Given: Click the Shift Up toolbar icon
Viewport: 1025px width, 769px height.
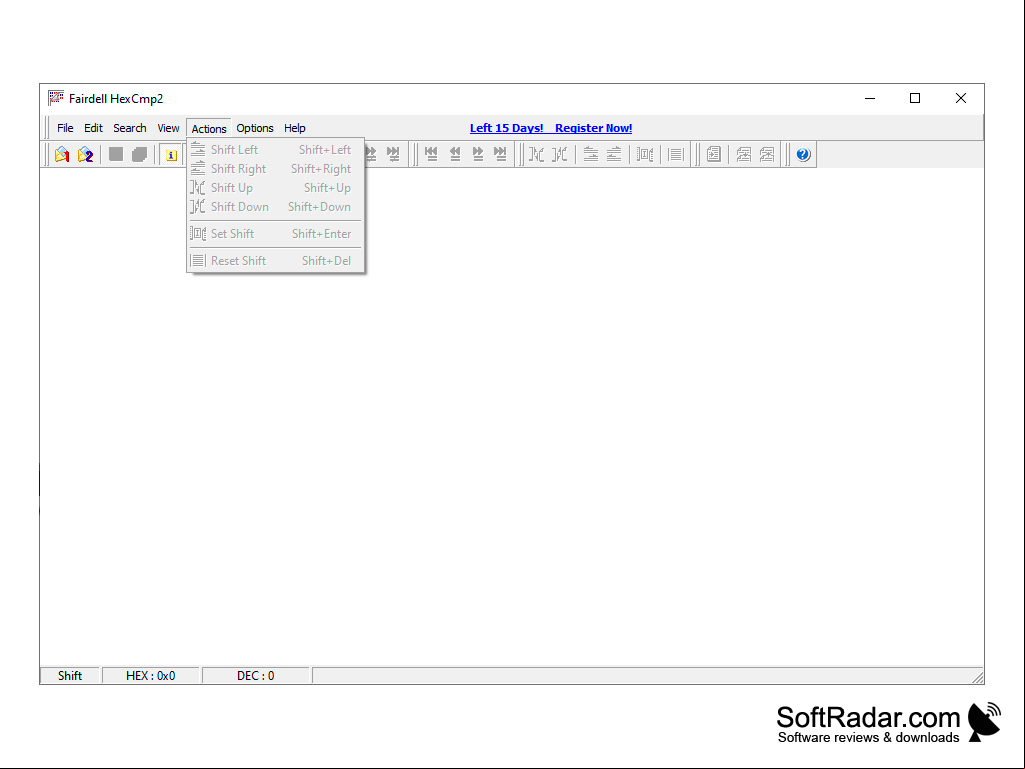Looking at the screenshot, I should pos(537,154).
